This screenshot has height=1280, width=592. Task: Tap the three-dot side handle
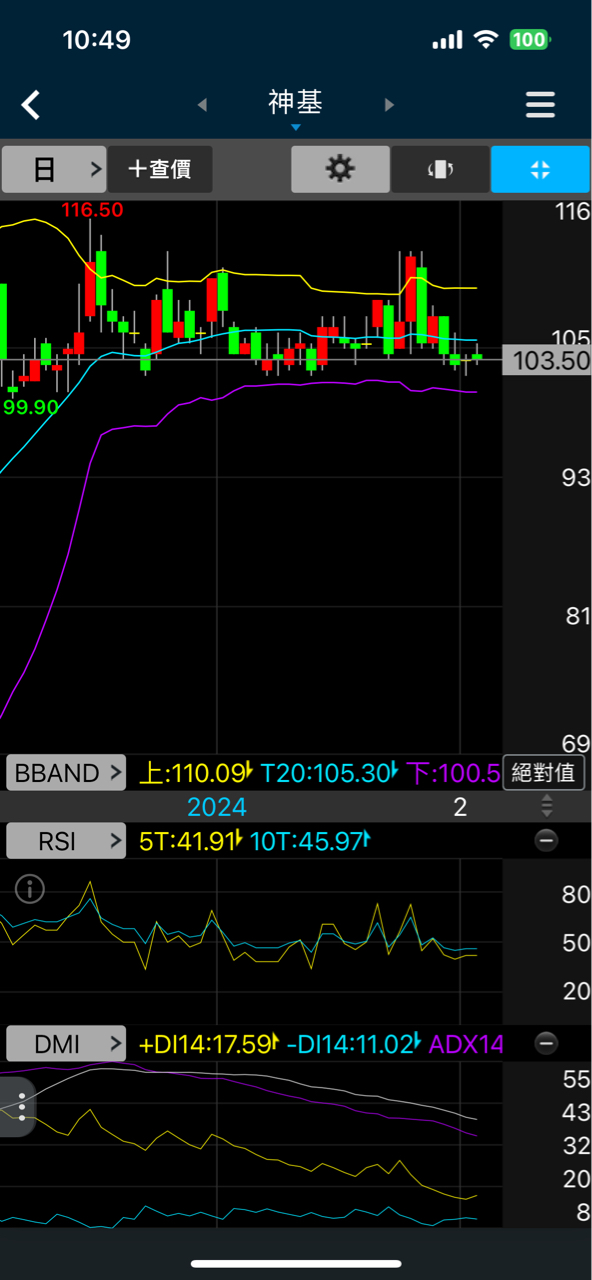coord(20,1107)
